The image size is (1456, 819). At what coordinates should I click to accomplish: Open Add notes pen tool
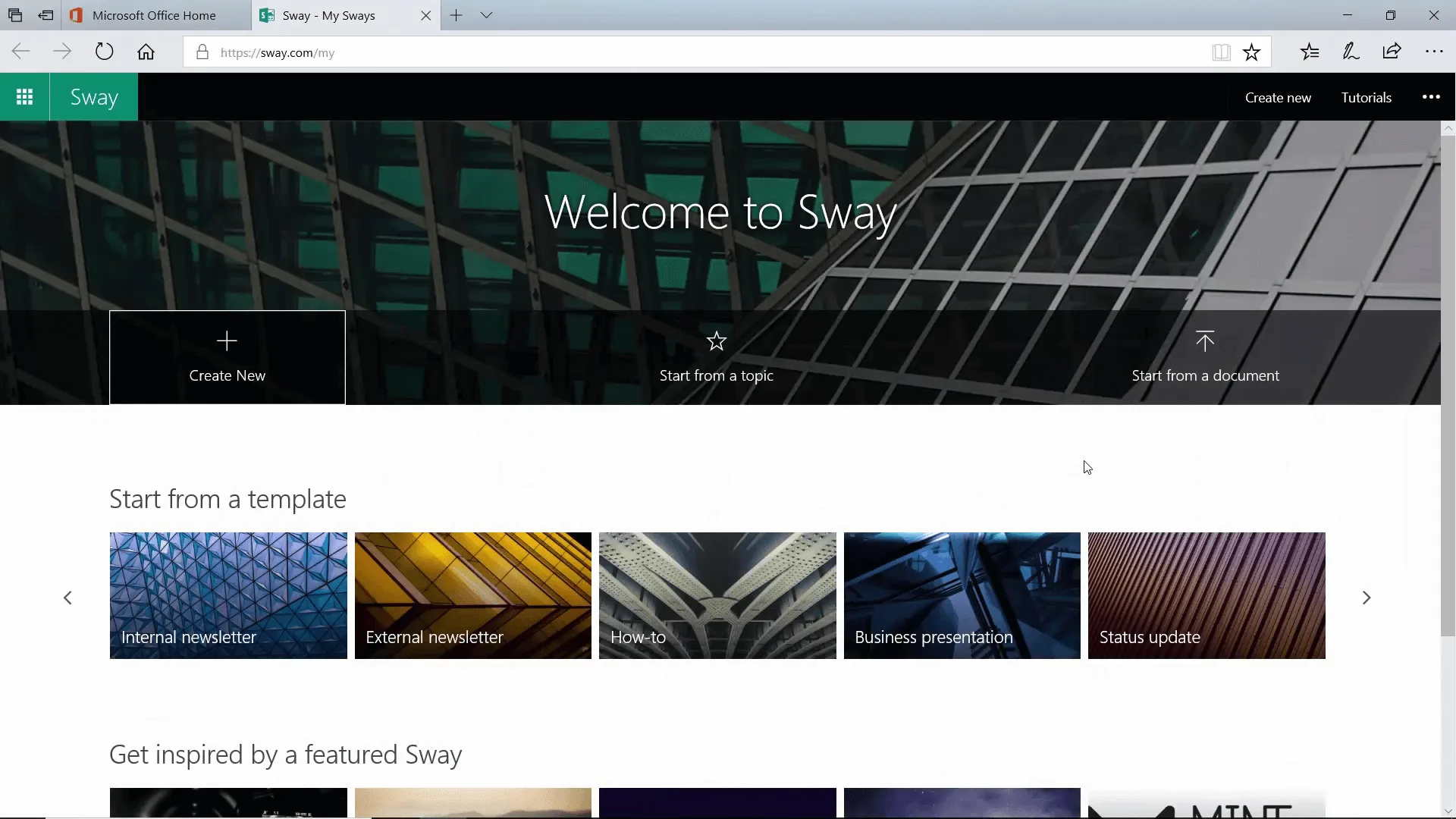(x=1351, y=52)
